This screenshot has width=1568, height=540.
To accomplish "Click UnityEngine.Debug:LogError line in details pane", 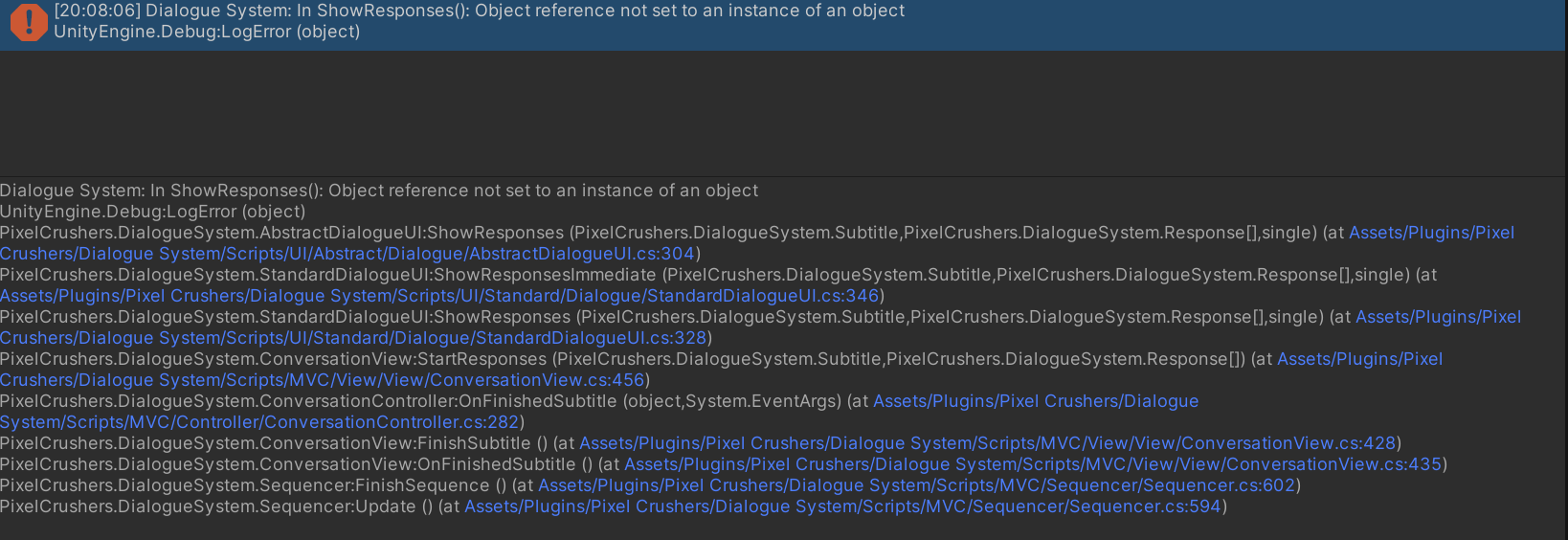I will coord(153,212).
